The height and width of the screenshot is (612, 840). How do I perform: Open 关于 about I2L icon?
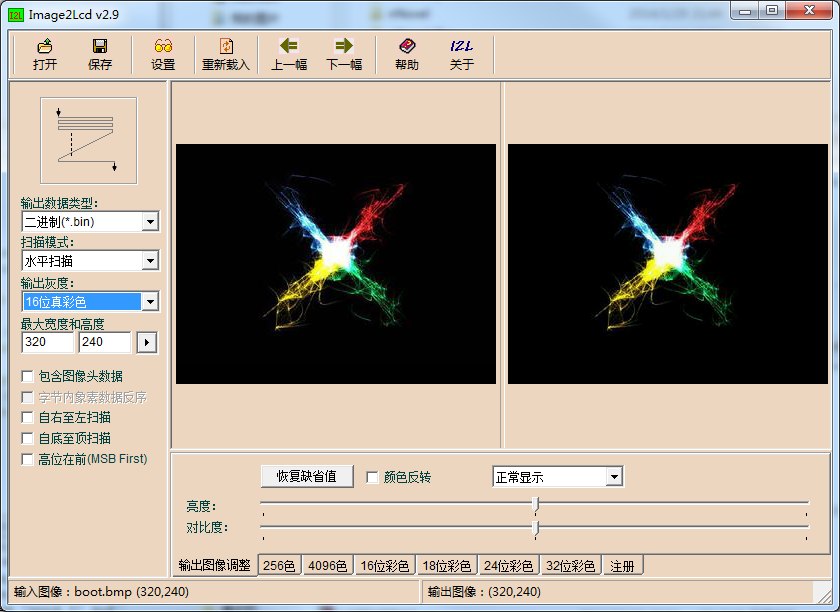[461, 54]
